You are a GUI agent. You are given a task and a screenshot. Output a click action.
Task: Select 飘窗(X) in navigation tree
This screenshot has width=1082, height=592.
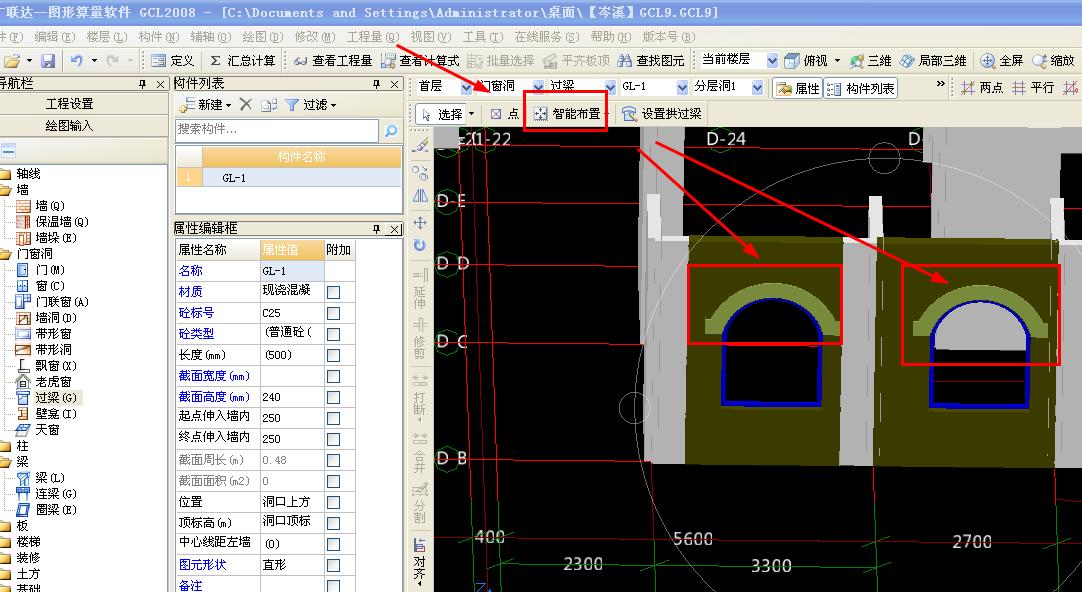click(x=47, y=366)
